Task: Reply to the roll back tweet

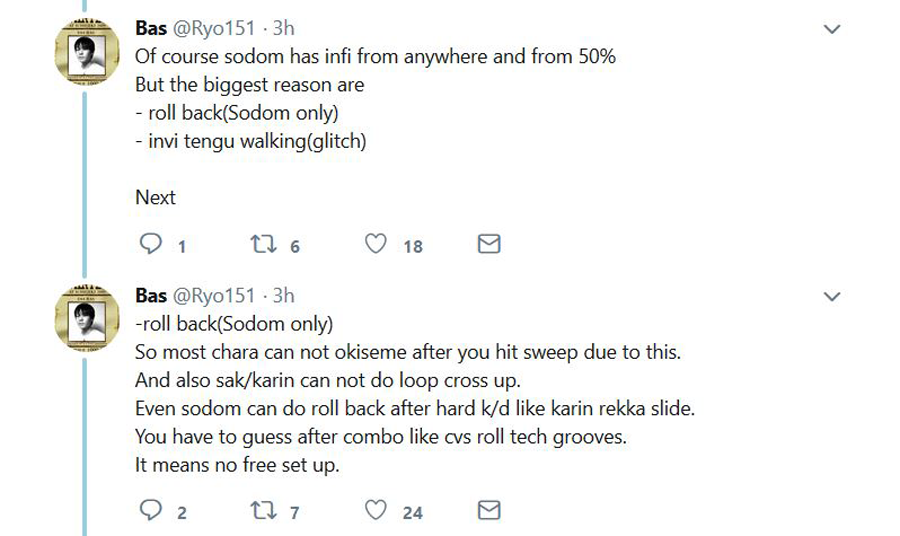Action: (150, 511)
